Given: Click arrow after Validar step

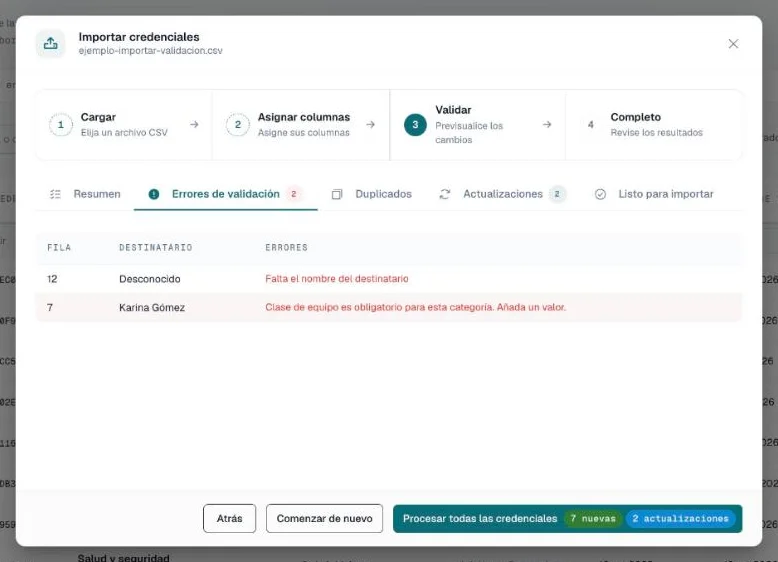Looking at the screenshot, I should click(x=547, y=125).
